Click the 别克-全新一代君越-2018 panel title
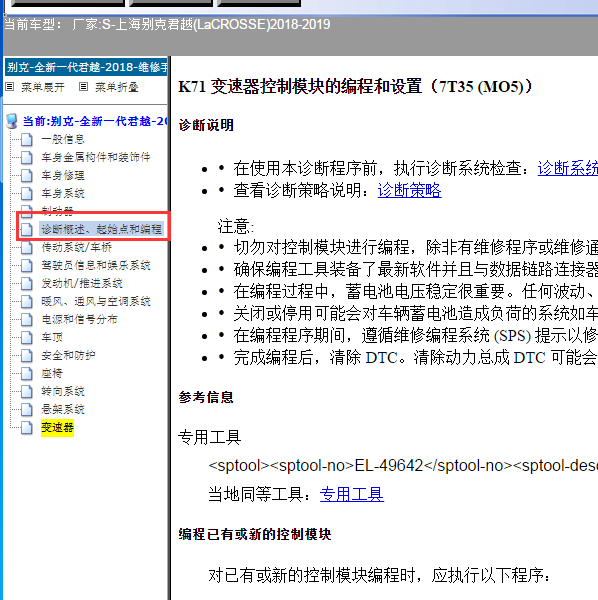The width and height of the screenshot is (598, 600). 86,67
